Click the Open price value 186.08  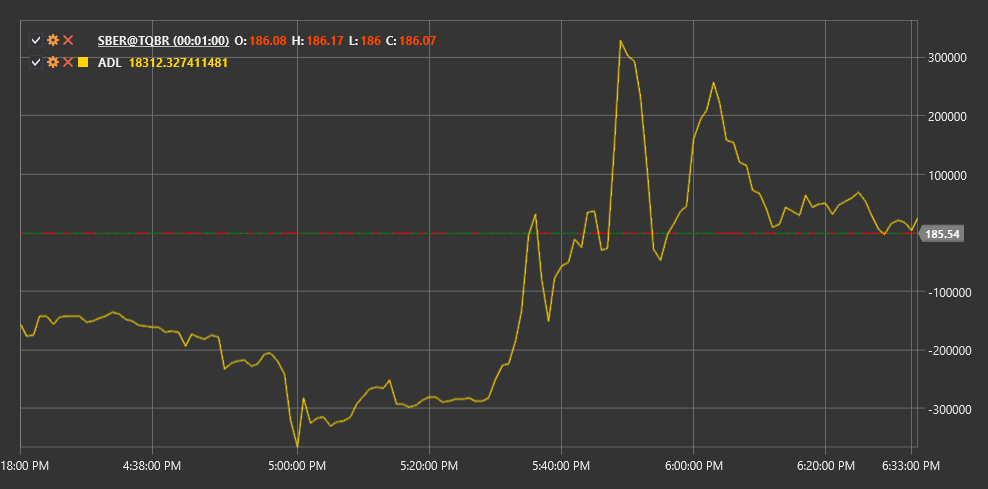point(268,41)
